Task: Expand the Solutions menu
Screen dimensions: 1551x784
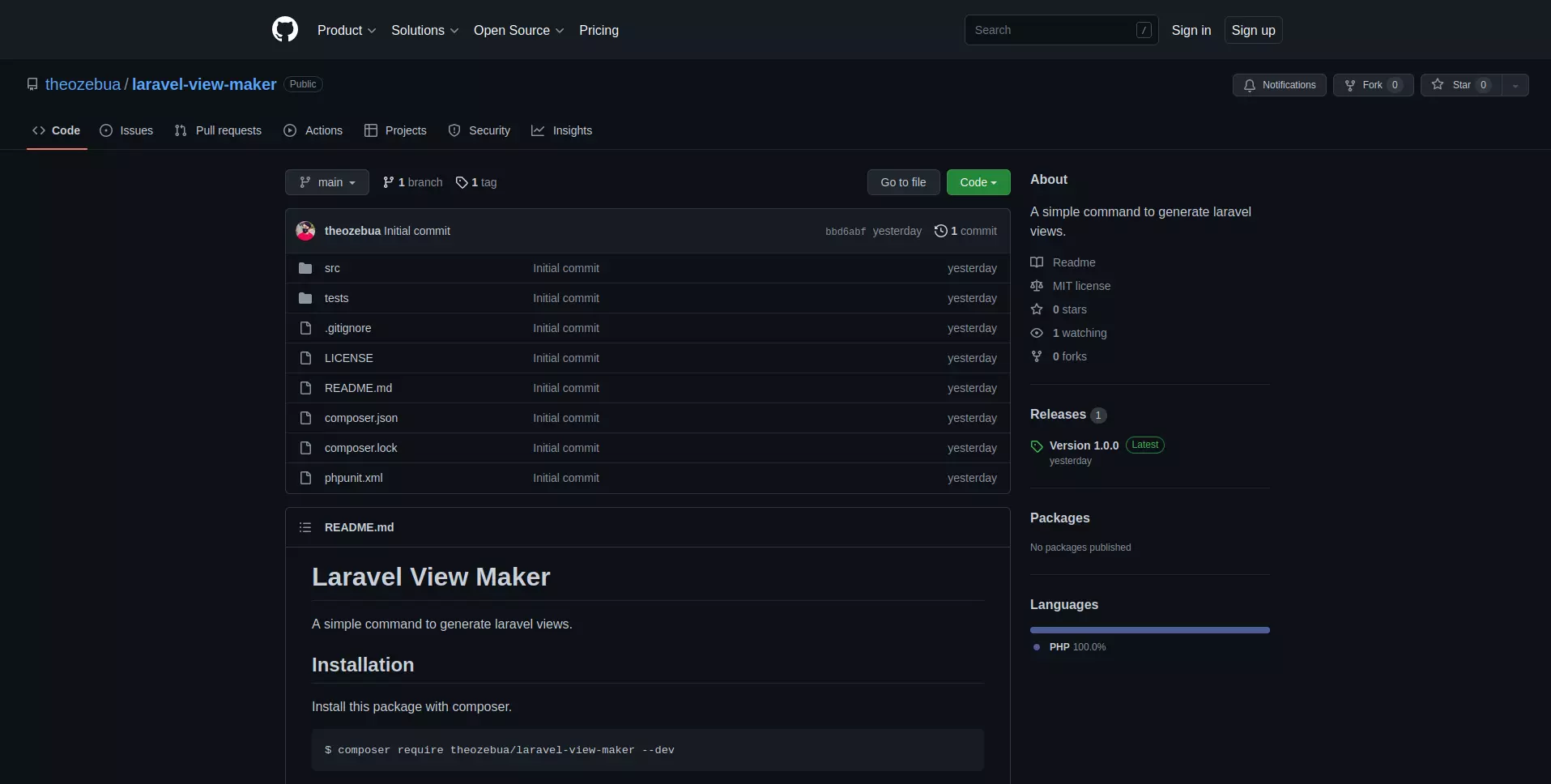Action: click(425, 30)
